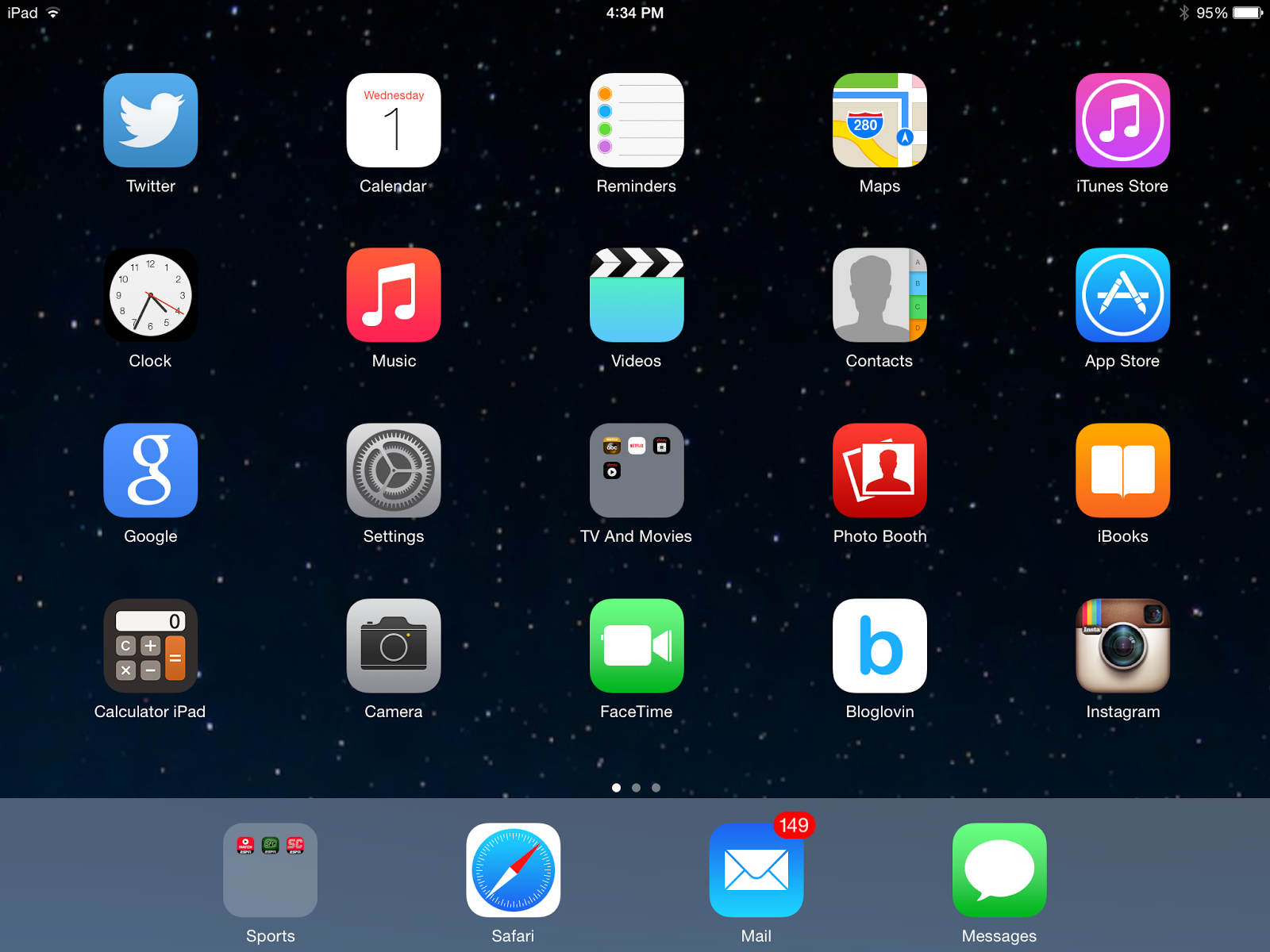Tap the Clock app icon
The height and width of the screenshot is (952, 1270).
tap(151, 295)
